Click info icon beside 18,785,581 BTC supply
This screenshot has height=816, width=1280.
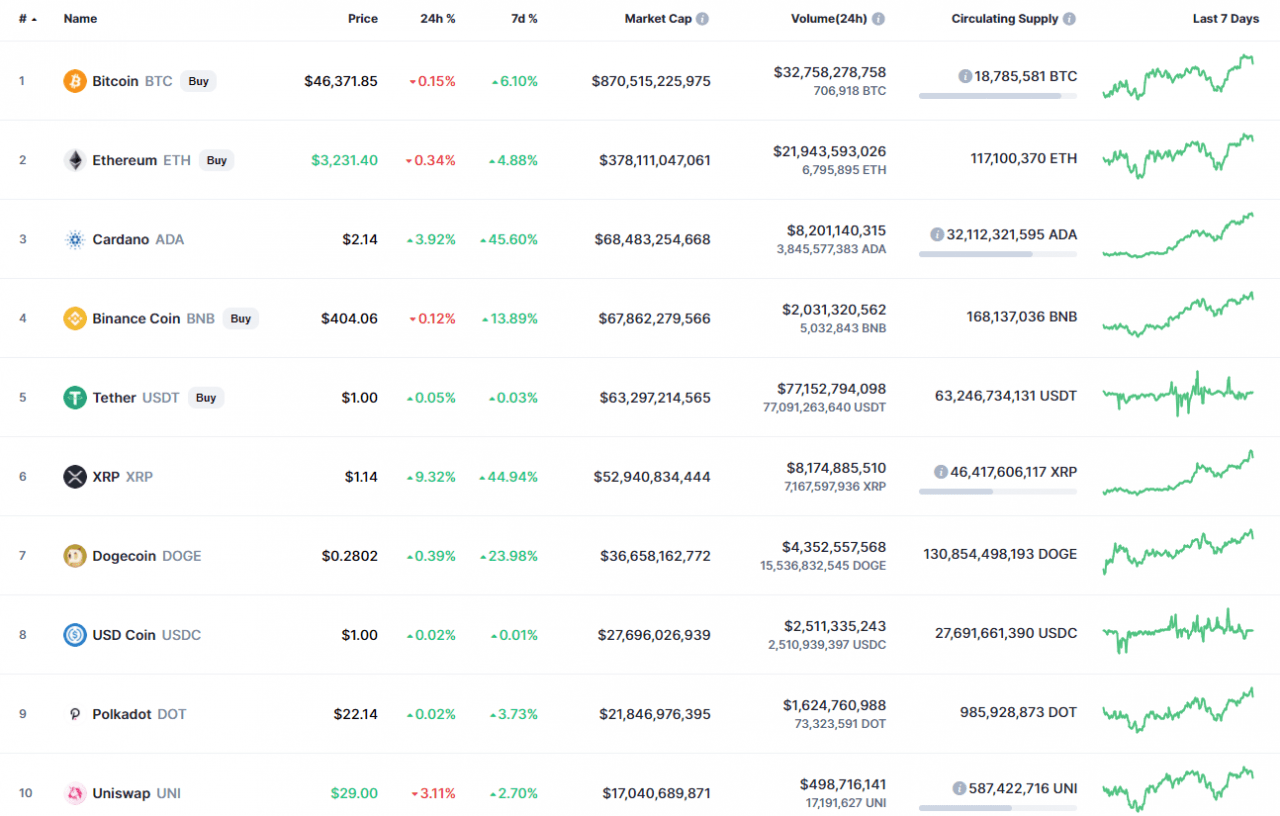click(965, 76)
